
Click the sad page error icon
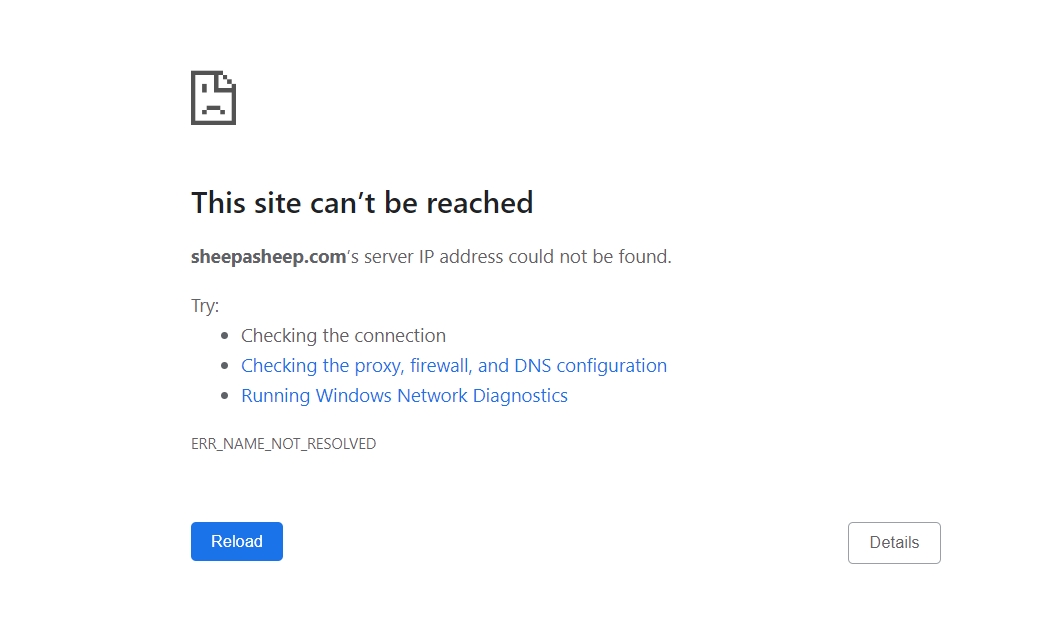click(x=213, y=98)
